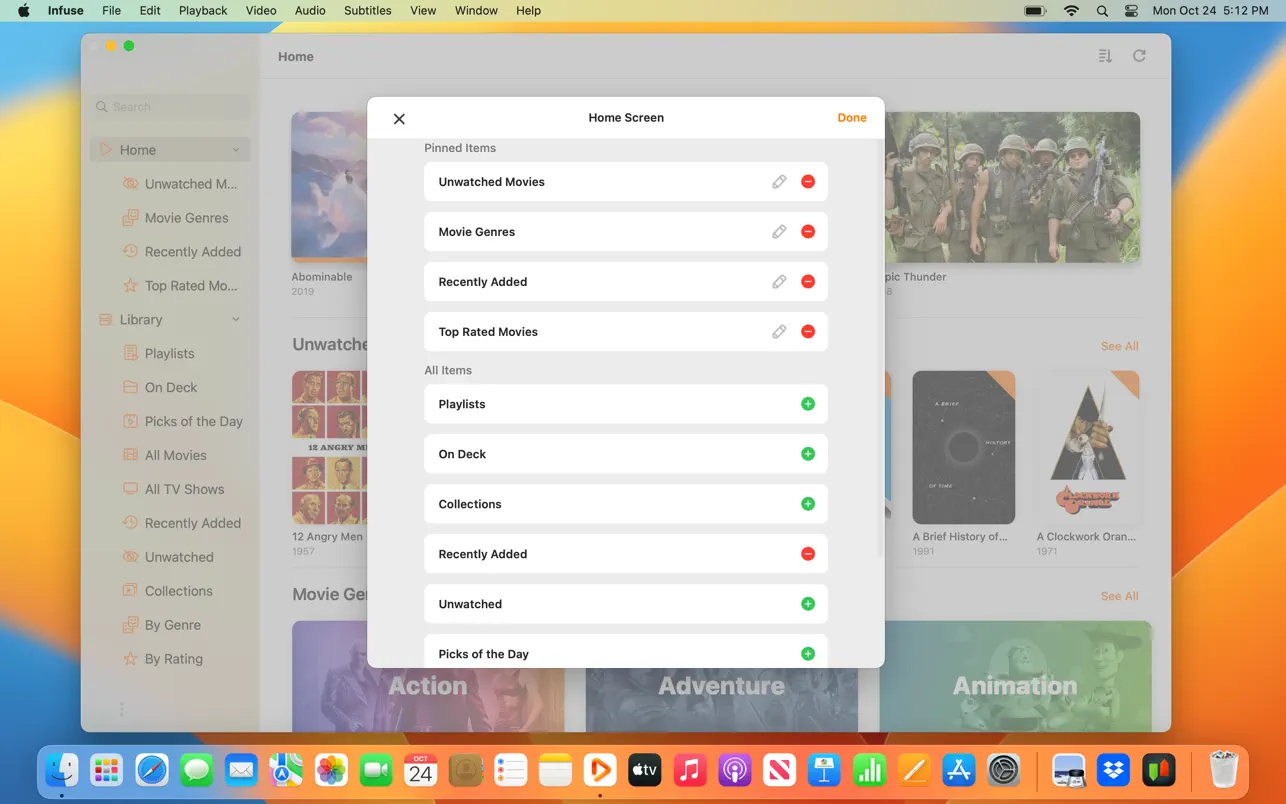
Task: Click Done to save Home Screen changes
Action: click(851, 117)
